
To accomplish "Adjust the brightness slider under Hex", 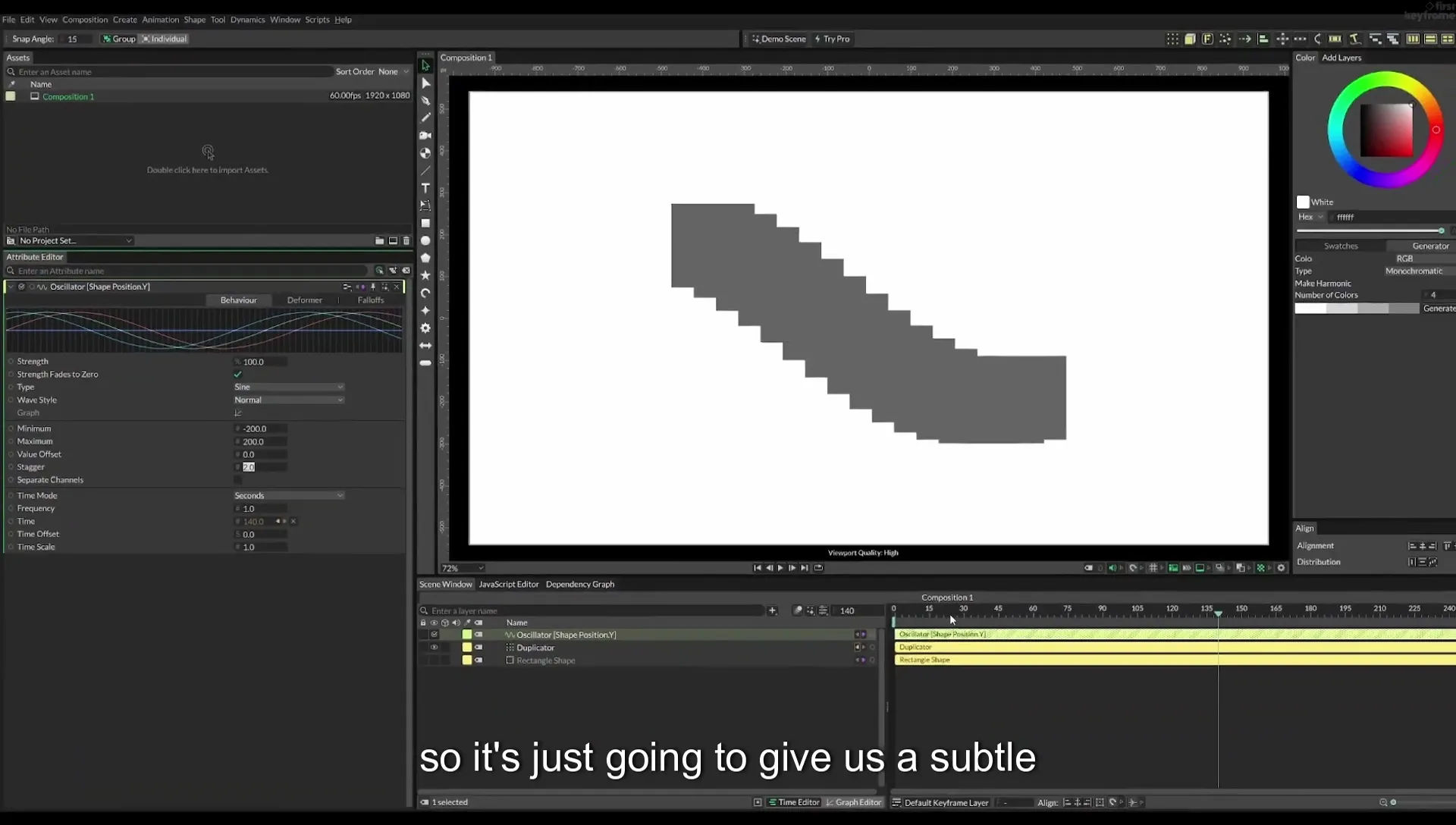I will pos(1370,231).
